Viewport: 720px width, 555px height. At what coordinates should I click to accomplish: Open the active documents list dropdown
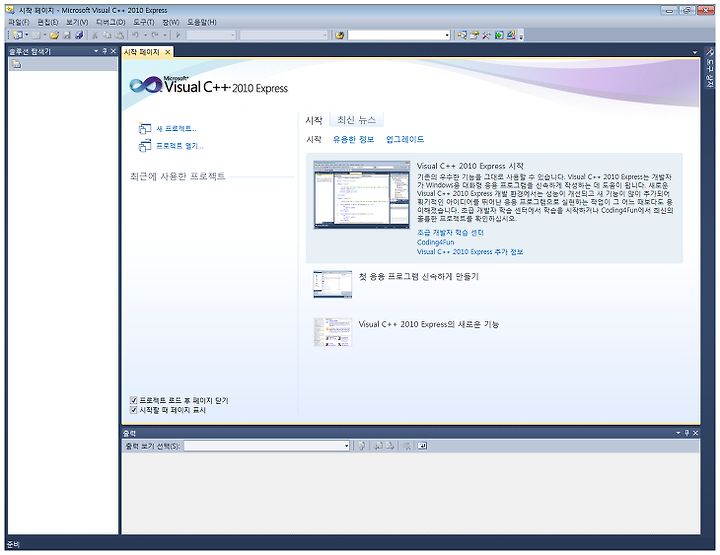(x=695, y=52)
